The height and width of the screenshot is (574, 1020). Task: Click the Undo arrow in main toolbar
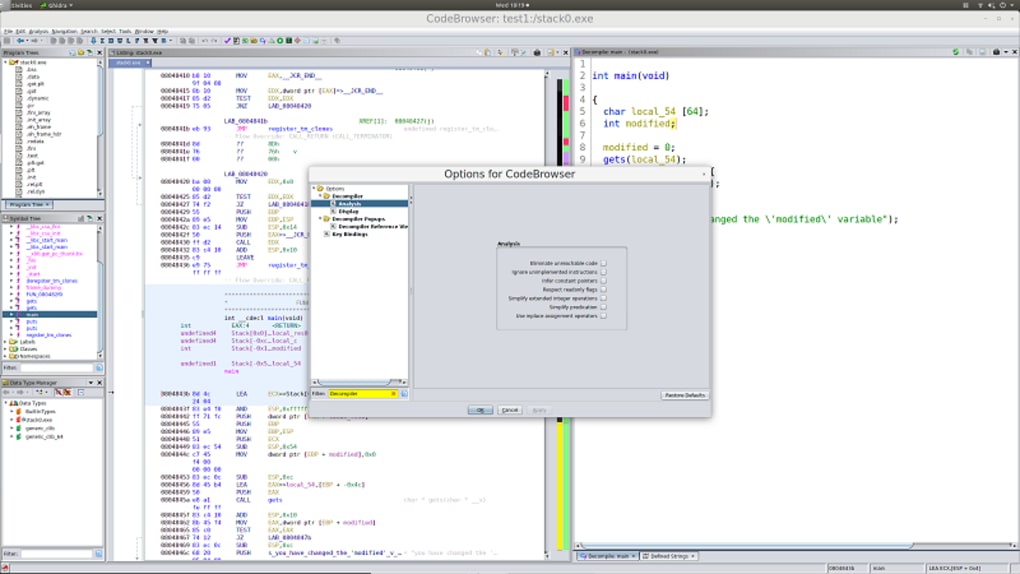(204, 41)
